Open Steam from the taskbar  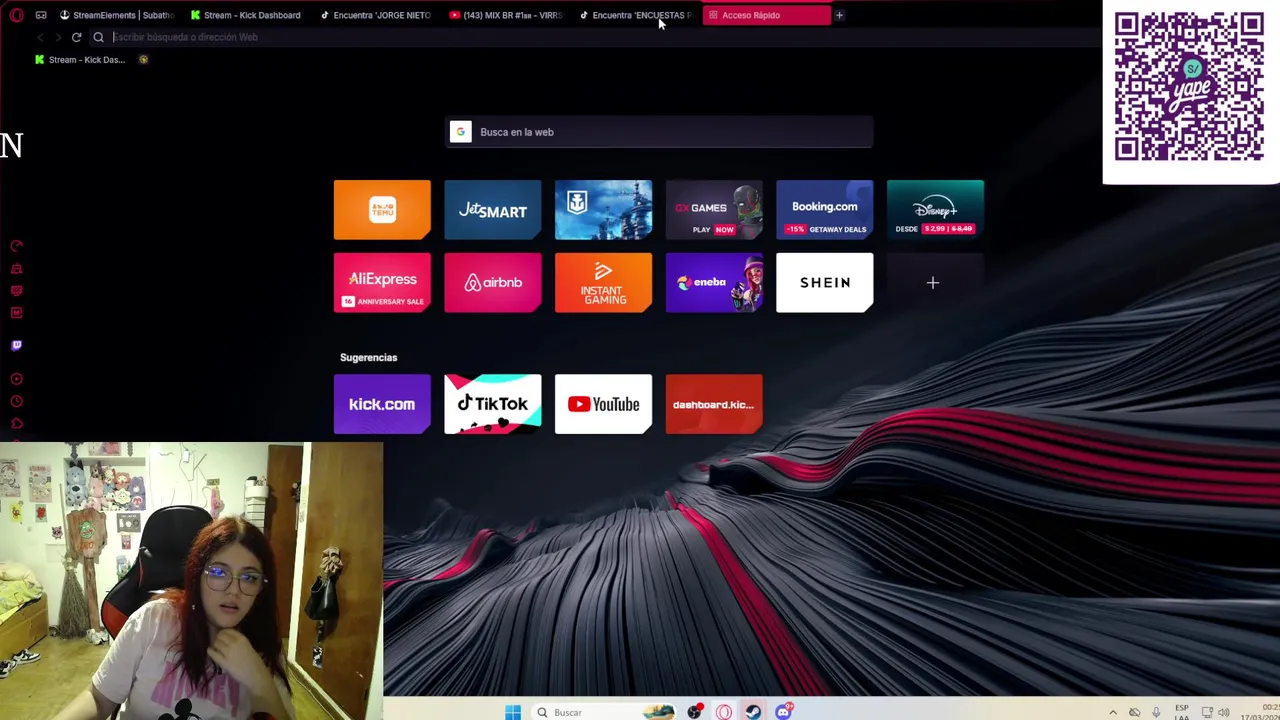click(x=753, y=712)
